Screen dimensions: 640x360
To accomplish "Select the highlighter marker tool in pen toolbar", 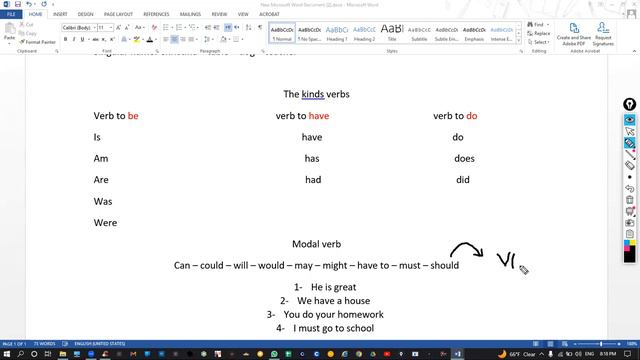I will pyautogui.click(x=629, y=143).
